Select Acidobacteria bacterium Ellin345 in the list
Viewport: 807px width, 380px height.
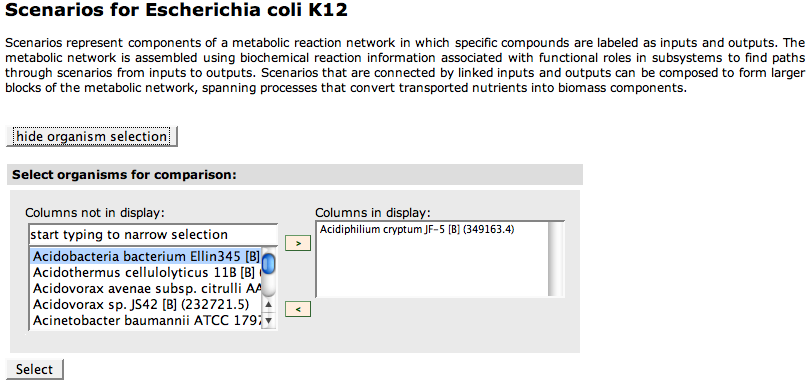click(x=145, y=256)
